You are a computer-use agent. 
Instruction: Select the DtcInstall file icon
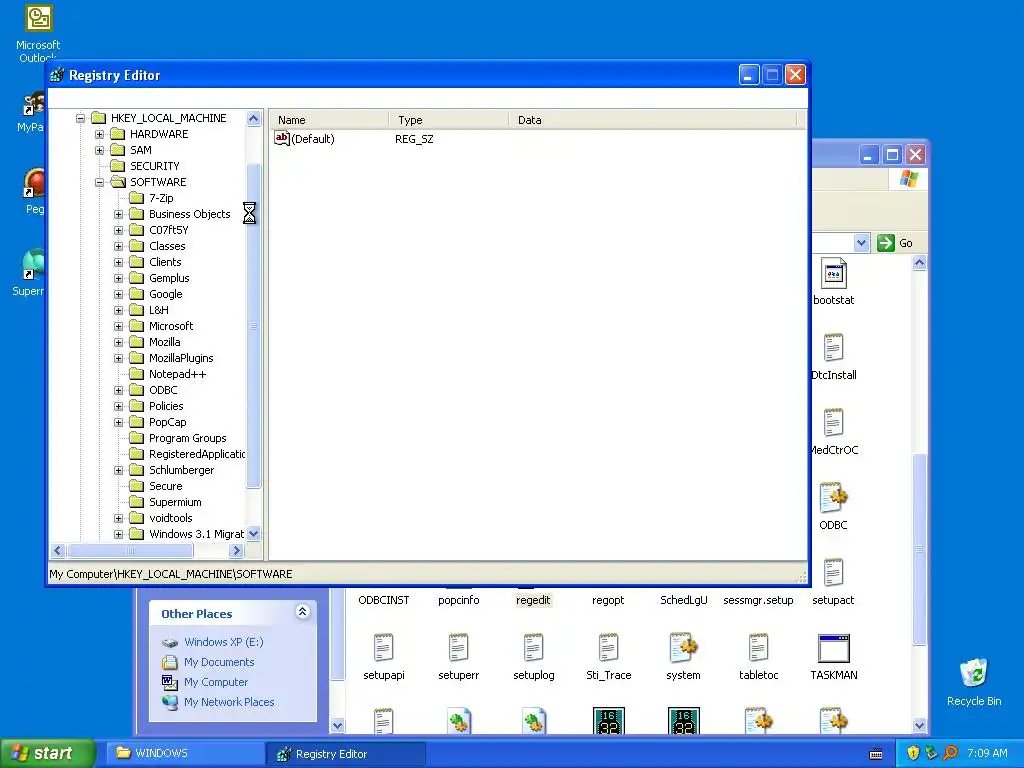pyautogui.click(x=833, y=347)
